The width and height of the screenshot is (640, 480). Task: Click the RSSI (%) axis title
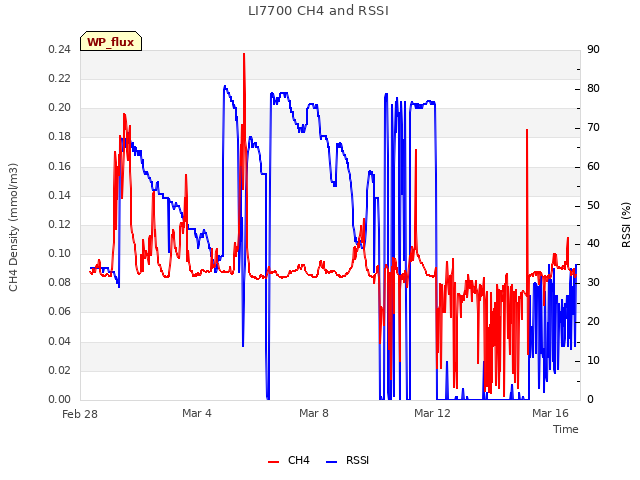[626, 225]
